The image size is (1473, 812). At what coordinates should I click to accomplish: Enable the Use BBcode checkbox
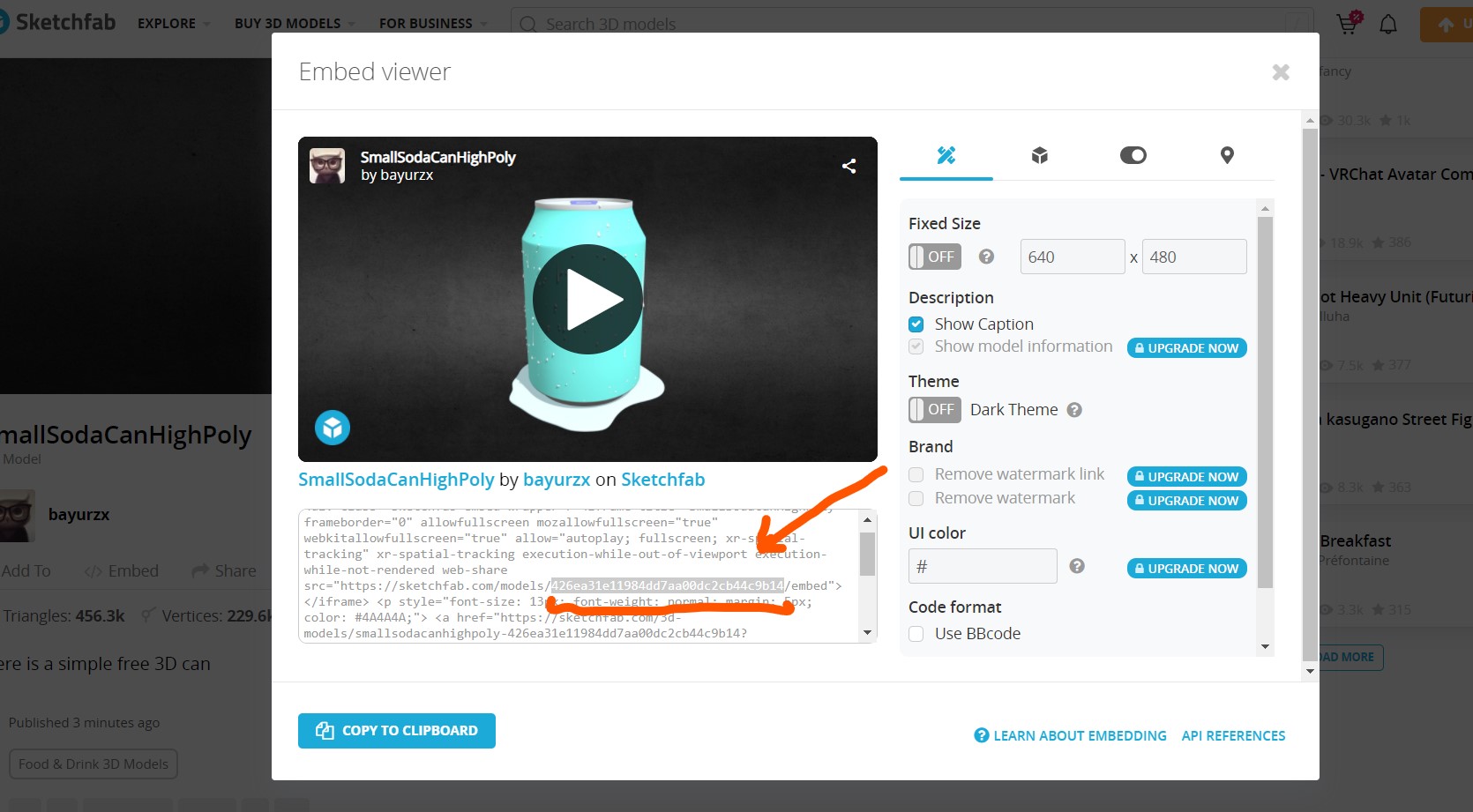916,633
